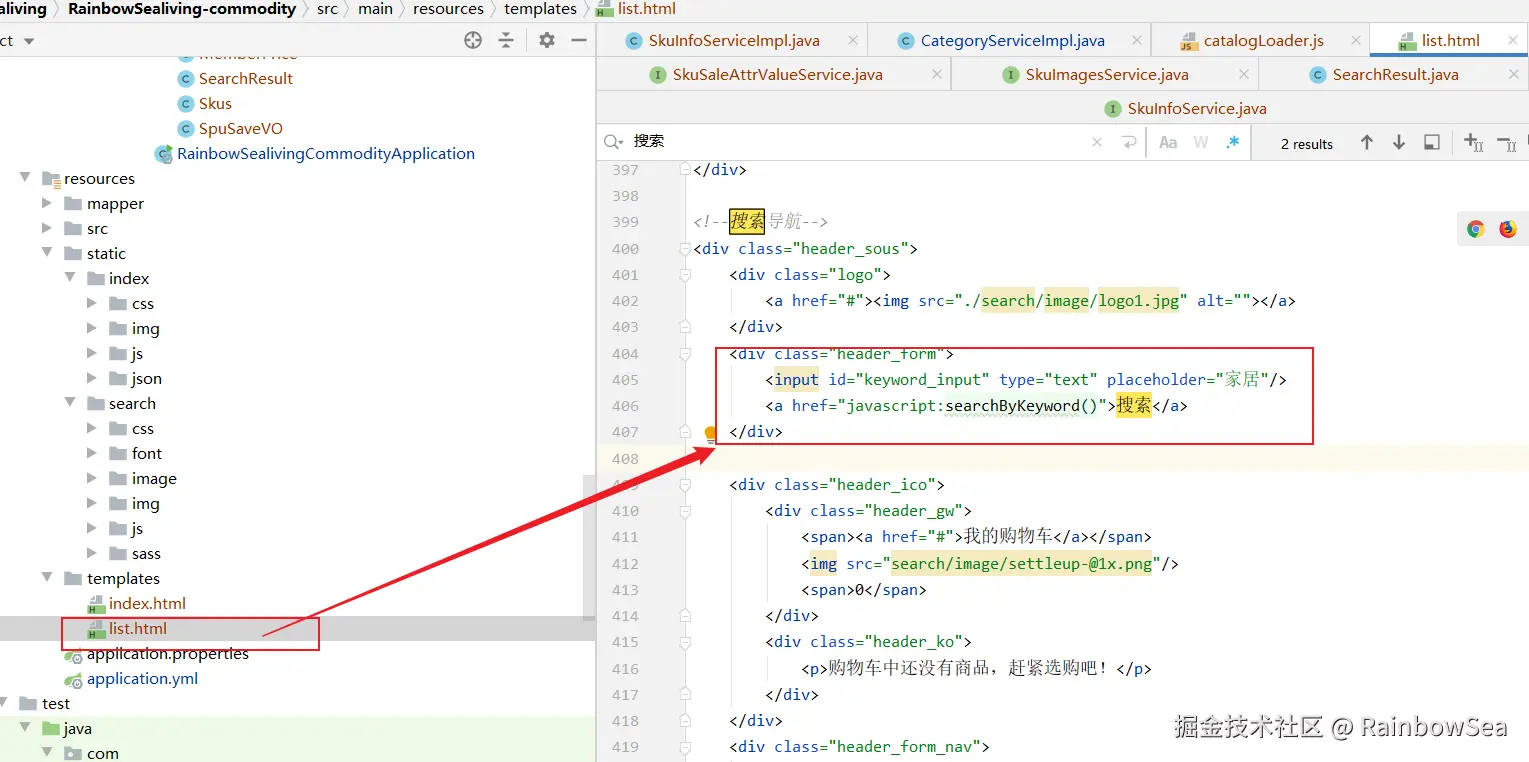Collapse the resources folder
This screenshot has height=762, width=1529.
24,178
